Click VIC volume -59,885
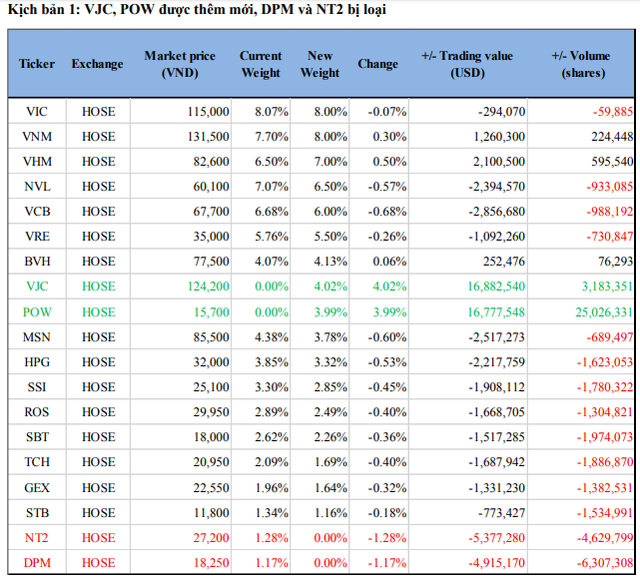The image size is (640, 581). 613,111
